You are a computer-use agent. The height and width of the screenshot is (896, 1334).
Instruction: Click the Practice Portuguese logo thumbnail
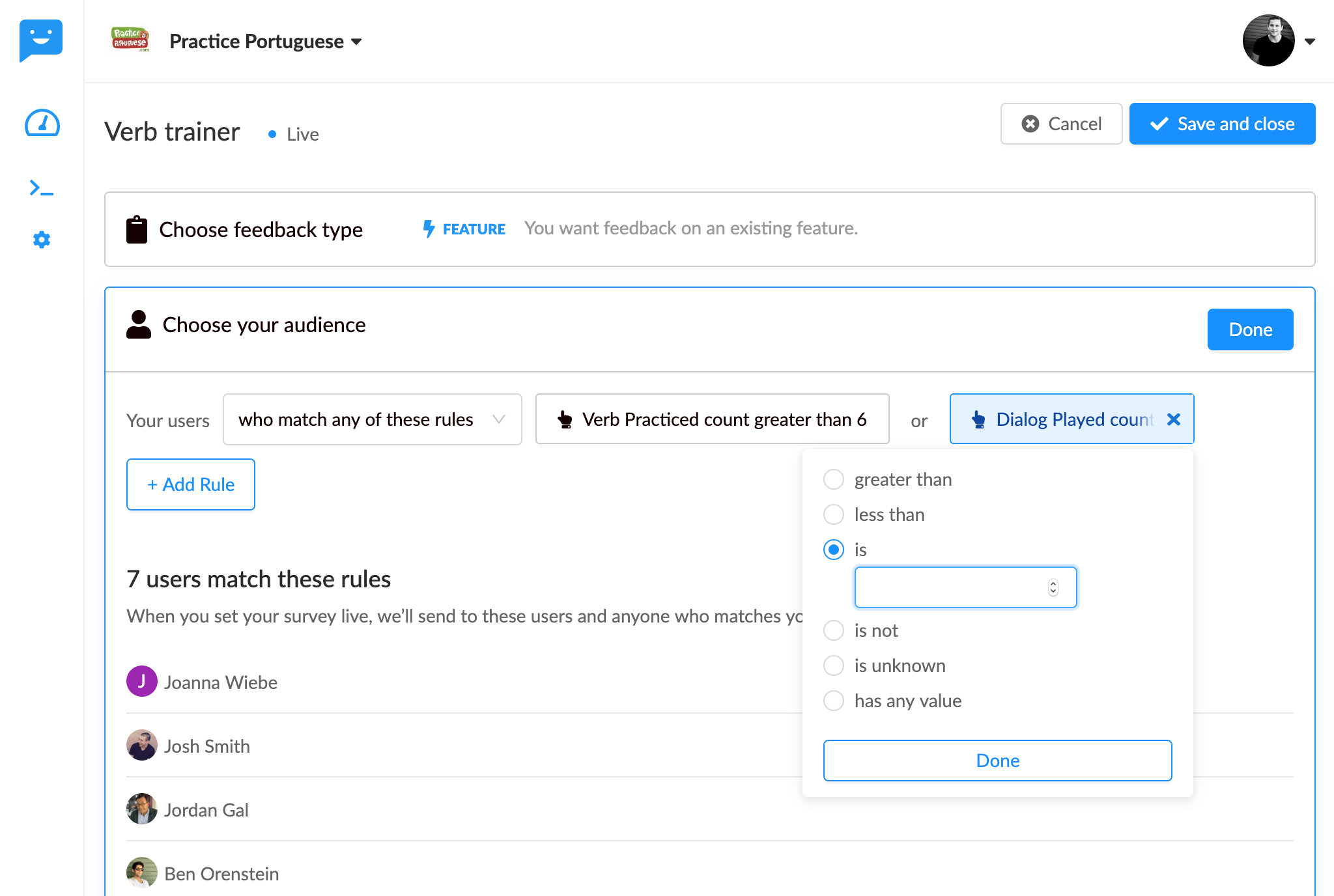pyautogui.click(x=130, y=40)
